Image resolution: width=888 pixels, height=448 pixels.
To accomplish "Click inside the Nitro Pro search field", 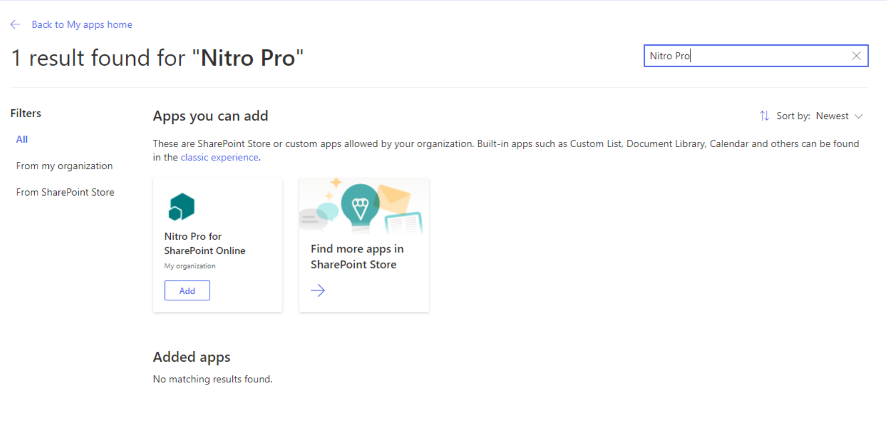I will [745, 56].
